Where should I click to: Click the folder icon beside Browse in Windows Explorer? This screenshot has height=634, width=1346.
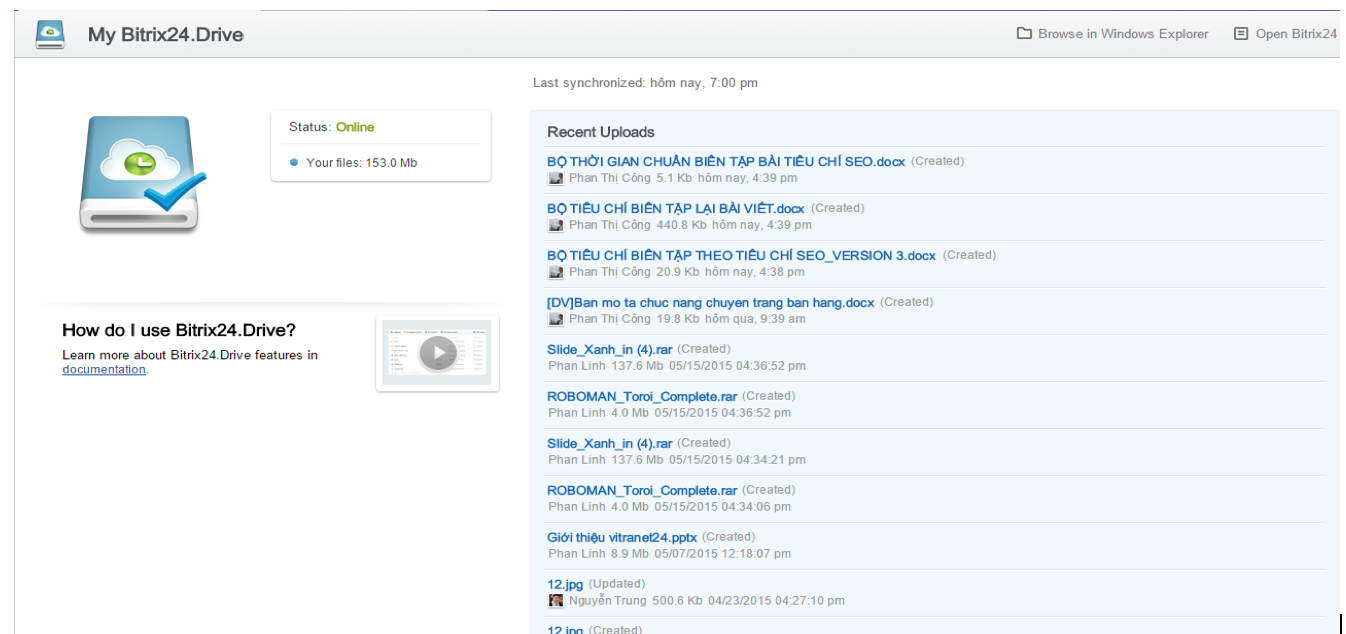pos(1024,33)
